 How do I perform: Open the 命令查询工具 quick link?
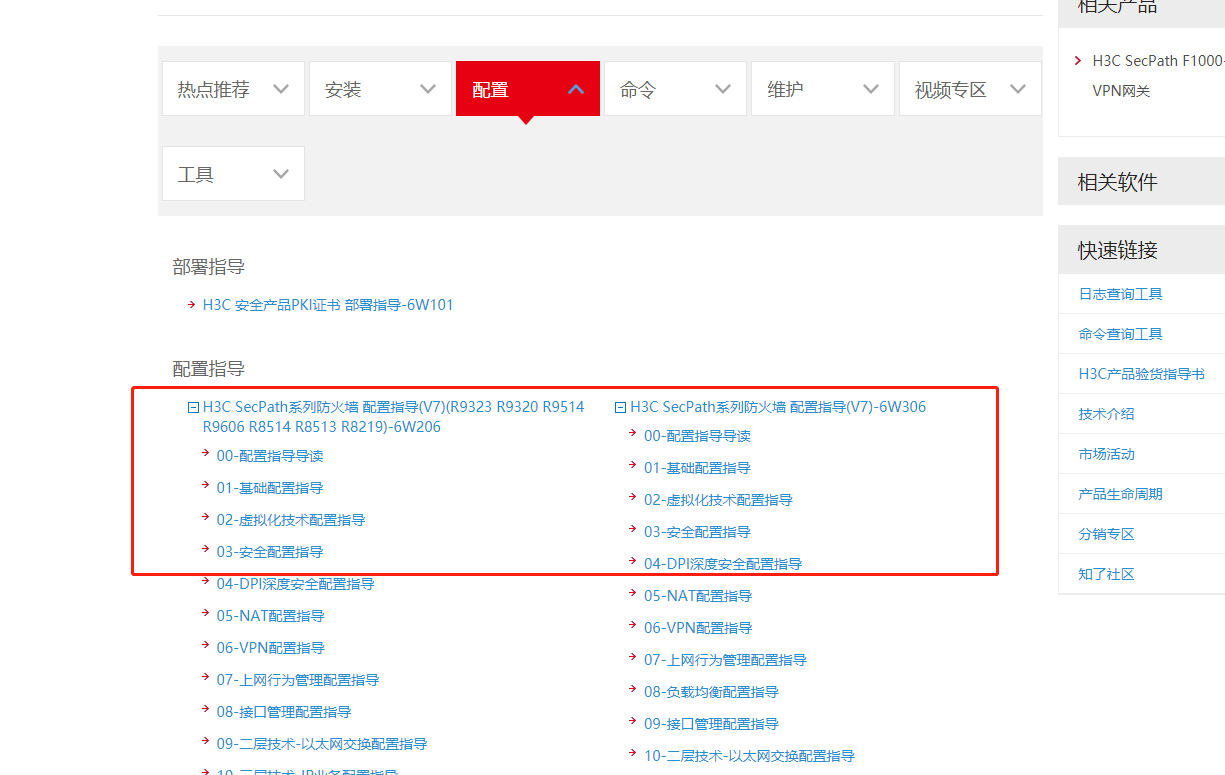point(1120,334)
